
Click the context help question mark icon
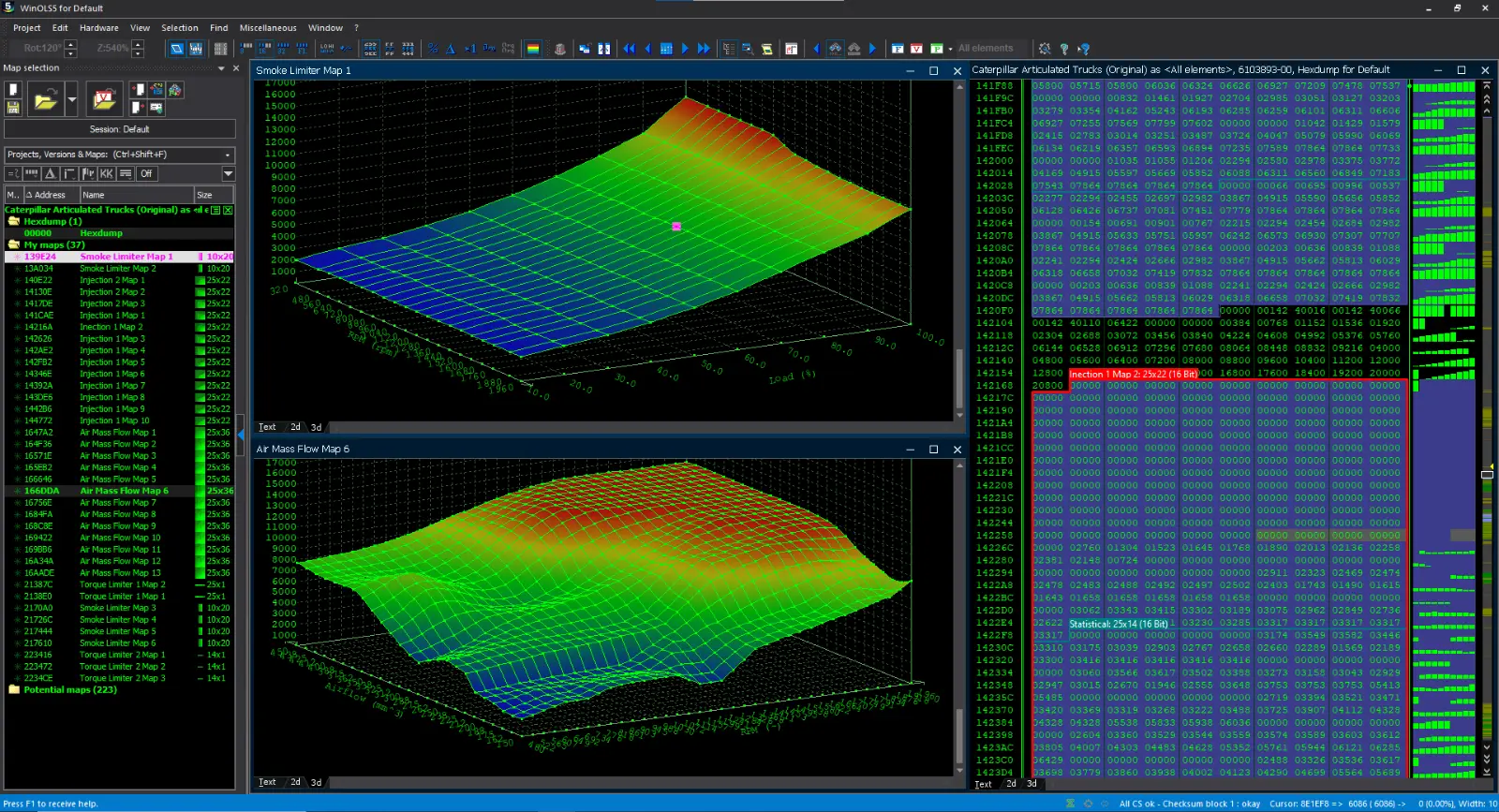tap(1084, 49)
